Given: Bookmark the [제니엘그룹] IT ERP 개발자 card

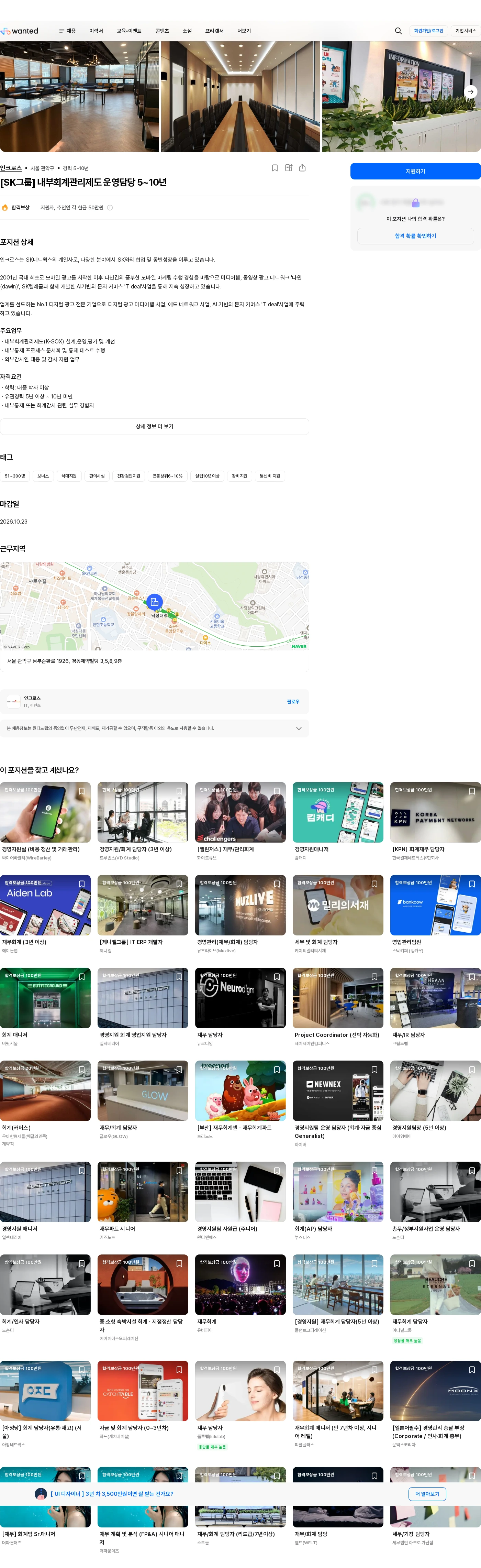Looking at the screenshot, I should pyautogui.click(x=179, y=884).
